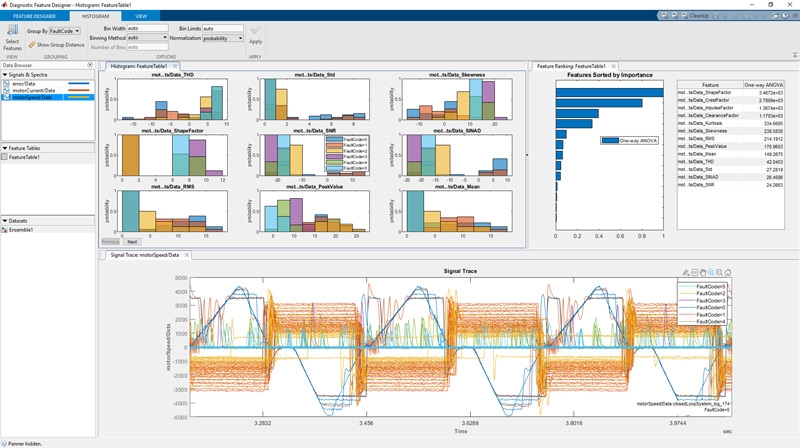
Task: Click the Apply checkmark icon
Action: tap(255, 31)
